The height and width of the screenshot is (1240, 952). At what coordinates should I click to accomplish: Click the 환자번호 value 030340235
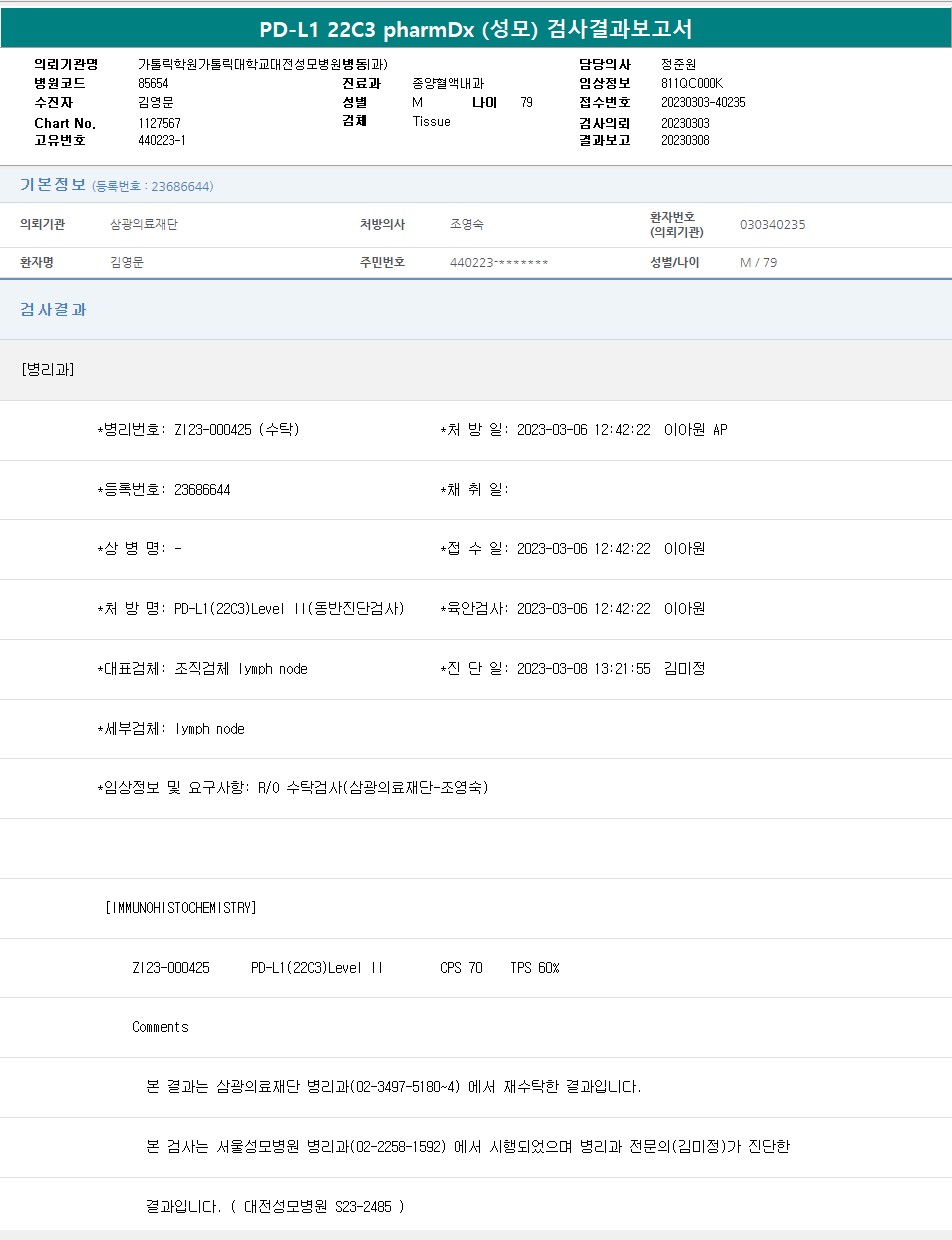pyautogui.click(x=772, y=225)
